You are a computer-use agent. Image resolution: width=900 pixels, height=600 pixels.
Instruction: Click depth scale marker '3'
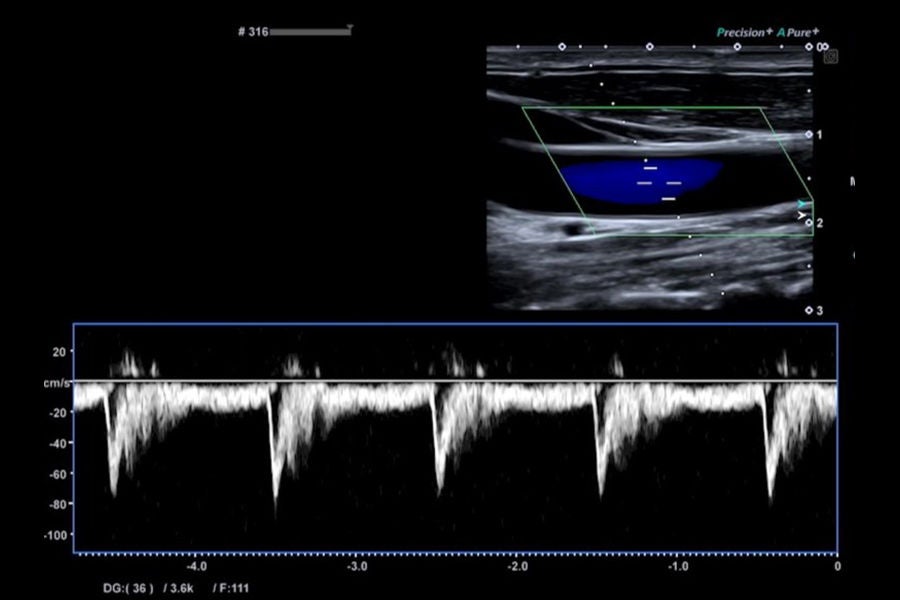820,311
